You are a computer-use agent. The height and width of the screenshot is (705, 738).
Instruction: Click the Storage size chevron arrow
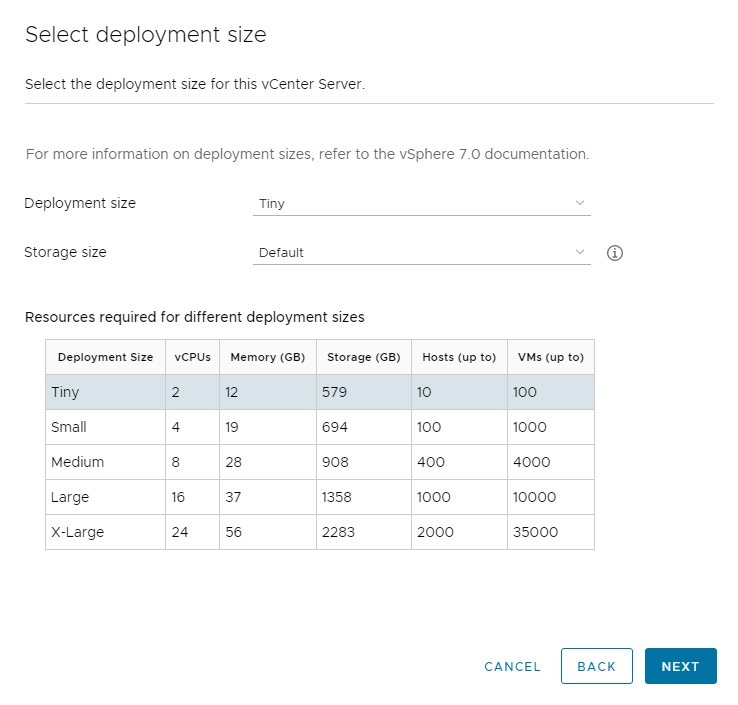pos(580,253)
